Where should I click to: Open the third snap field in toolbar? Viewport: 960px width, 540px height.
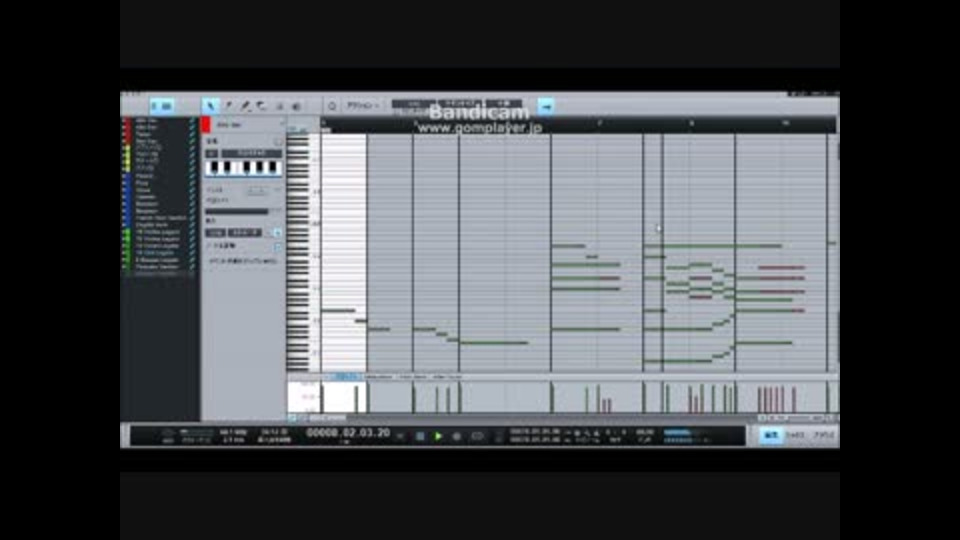(x=504, y=103)
